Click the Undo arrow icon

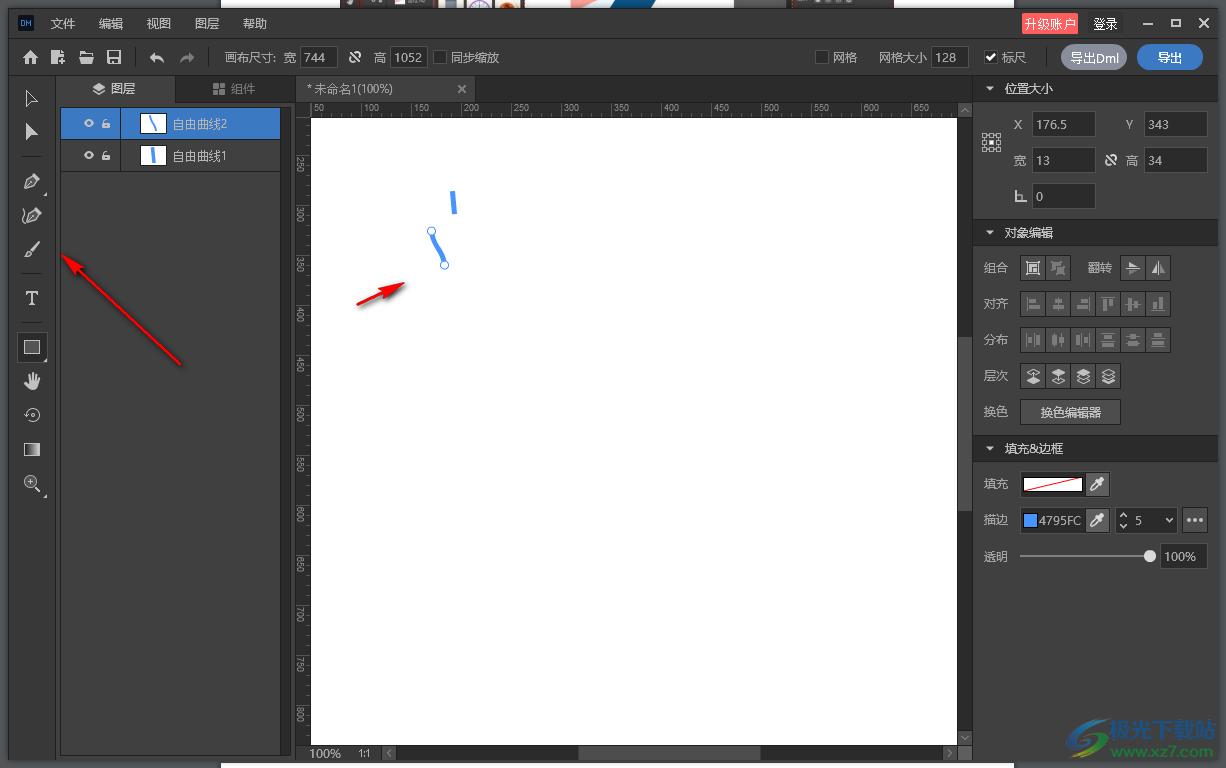coord(157,58)
